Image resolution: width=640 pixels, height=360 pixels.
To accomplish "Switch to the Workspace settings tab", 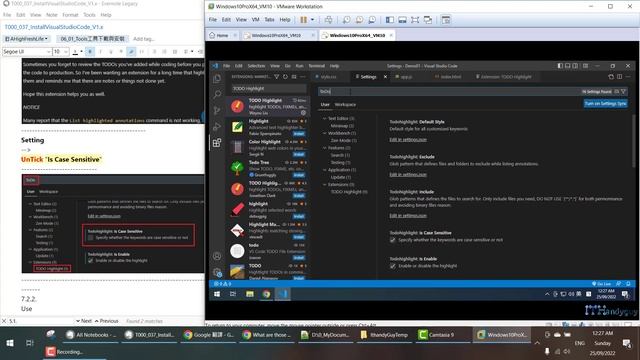I will [x=345, y=104].
